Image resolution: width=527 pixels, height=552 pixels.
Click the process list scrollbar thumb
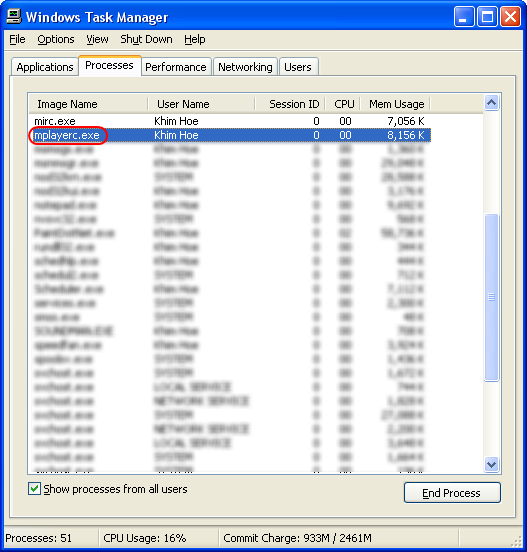(x=491, y=297)
